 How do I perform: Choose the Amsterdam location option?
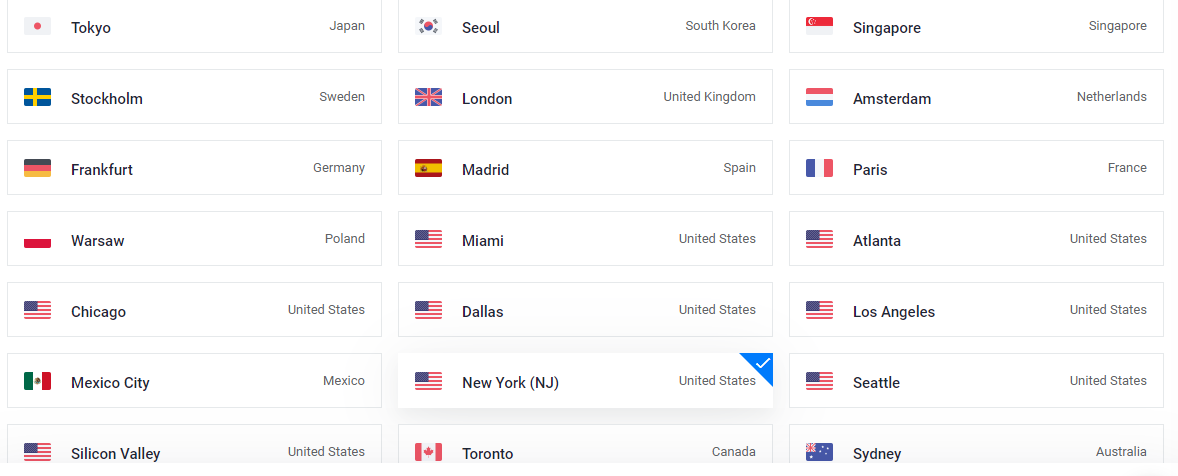(x=976, y=97)
